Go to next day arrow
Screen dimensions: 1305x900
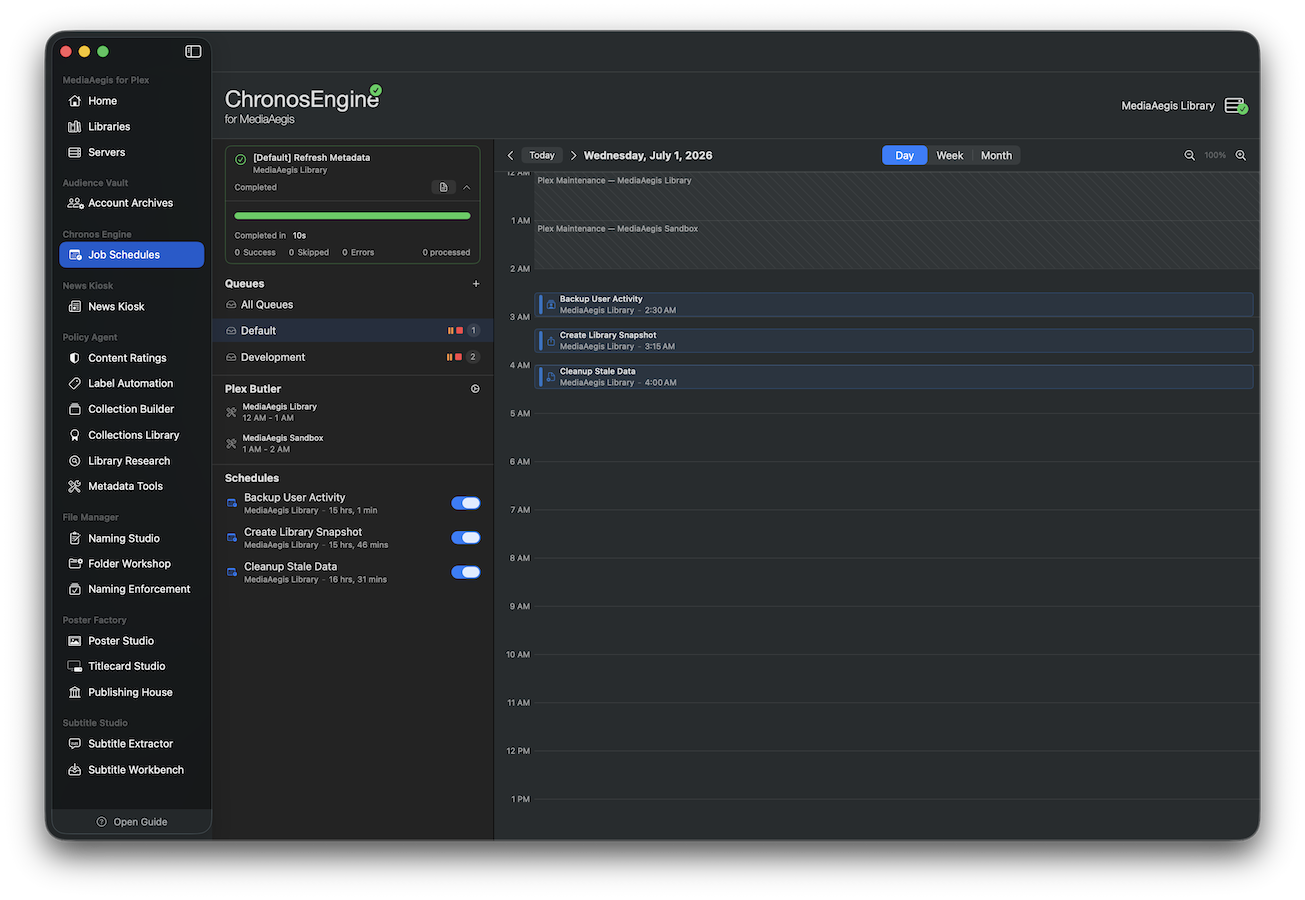click(x=573, y=156)
